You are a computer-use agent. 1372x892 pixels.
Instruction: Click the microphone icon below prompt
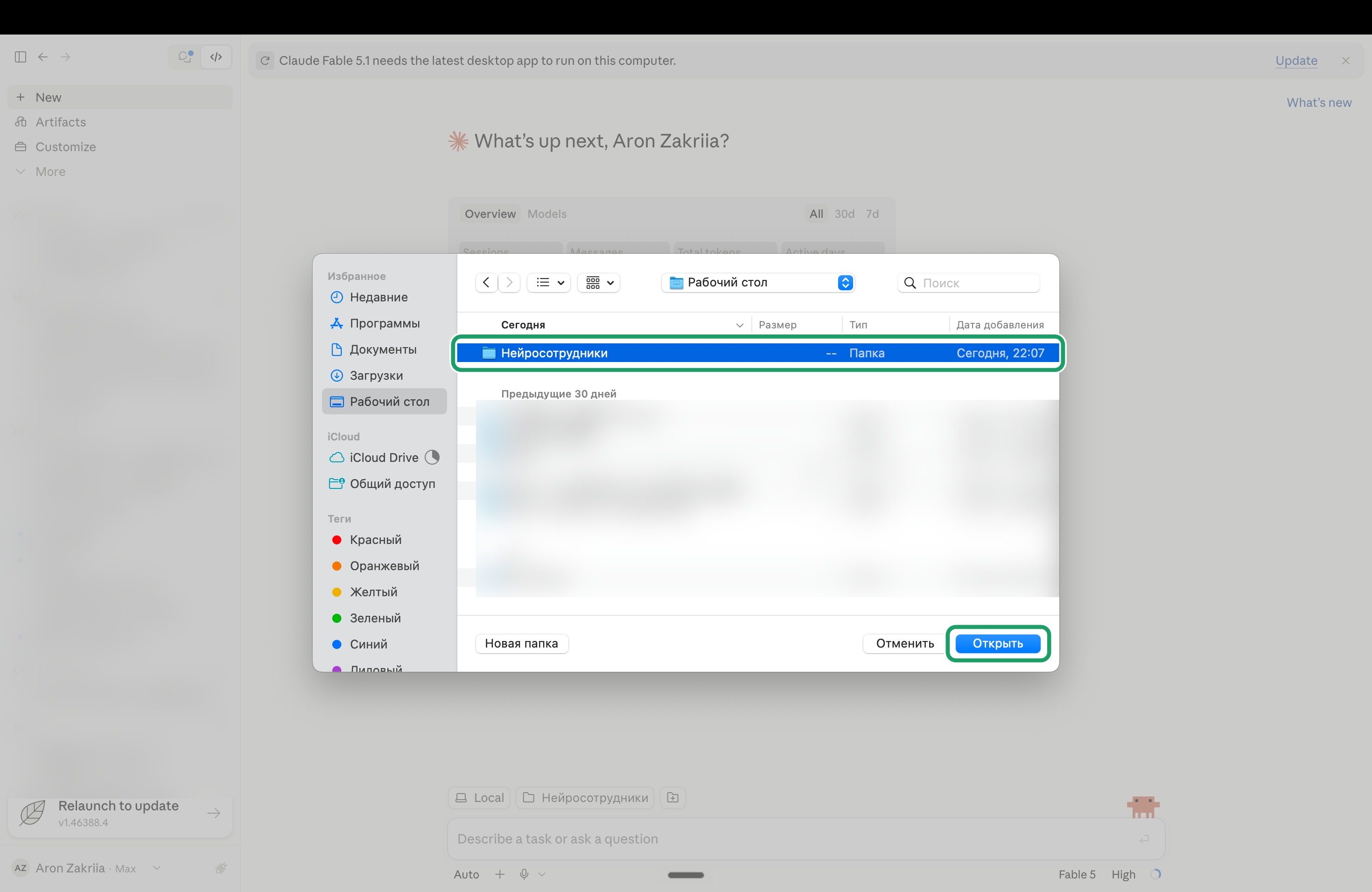pos(524,874)
